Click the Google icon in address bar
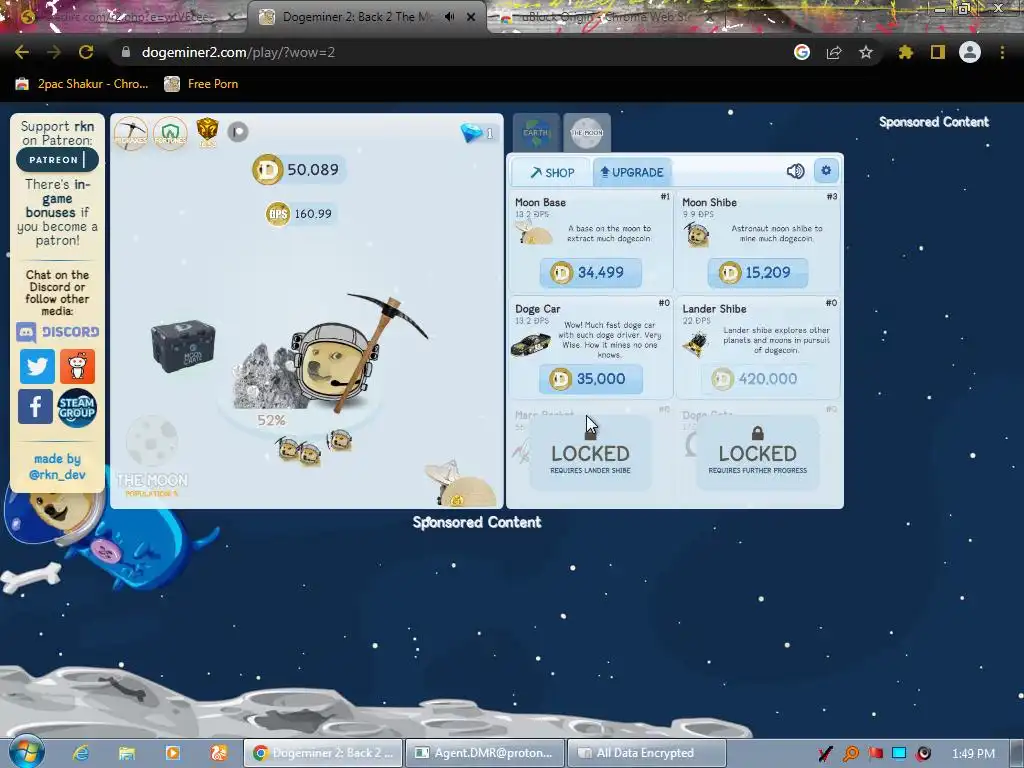1024x768 pixels. point(802,52)
